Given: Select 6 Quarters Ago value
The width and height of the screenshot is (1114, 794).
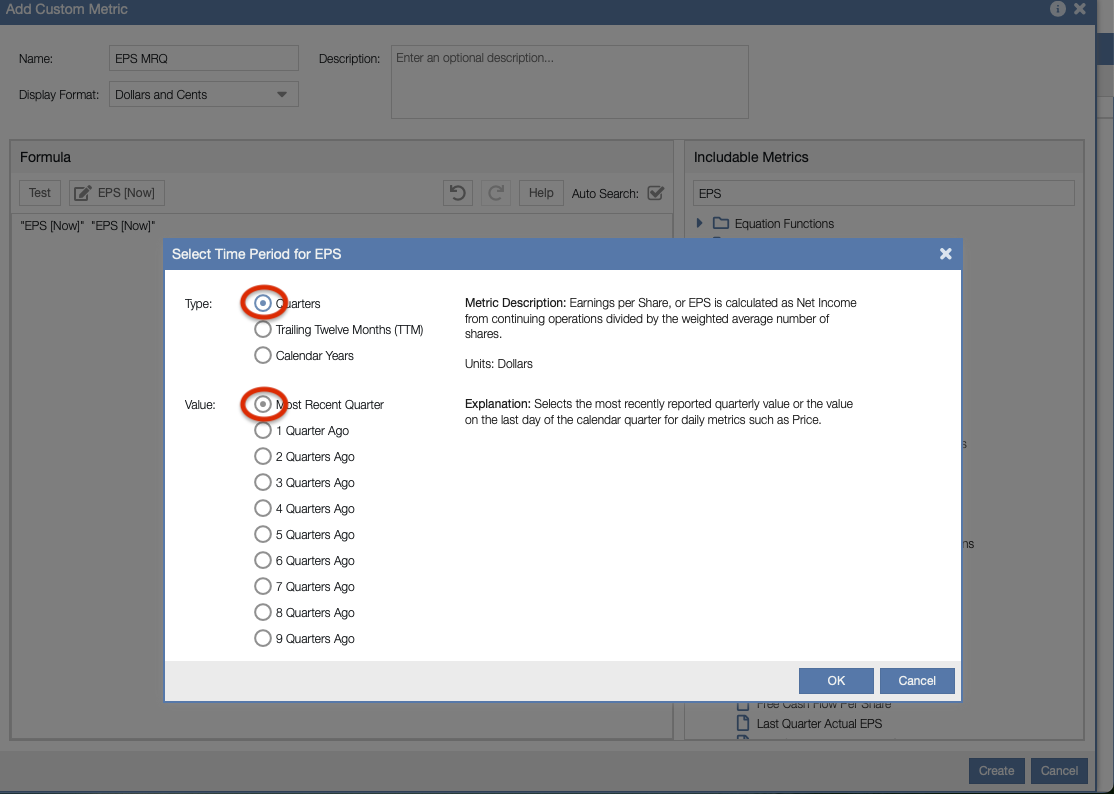Looking at the screenshot, I should point(263,560).
